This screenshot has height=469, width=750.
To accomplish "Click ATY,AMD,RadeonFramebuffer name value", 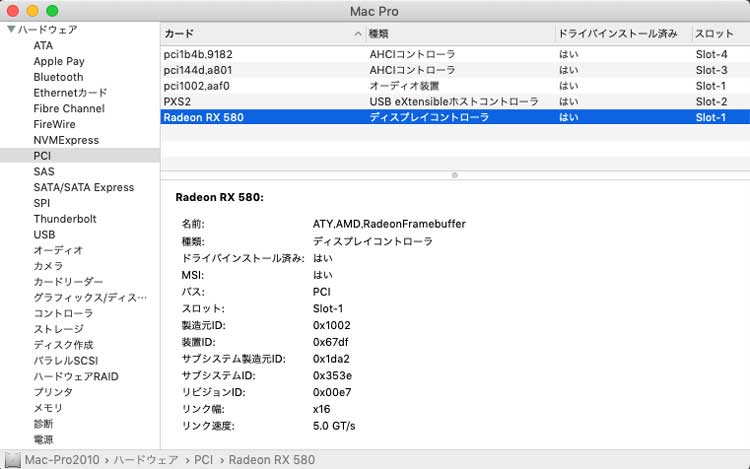I will pyautogui.click(x=389, y=224).
